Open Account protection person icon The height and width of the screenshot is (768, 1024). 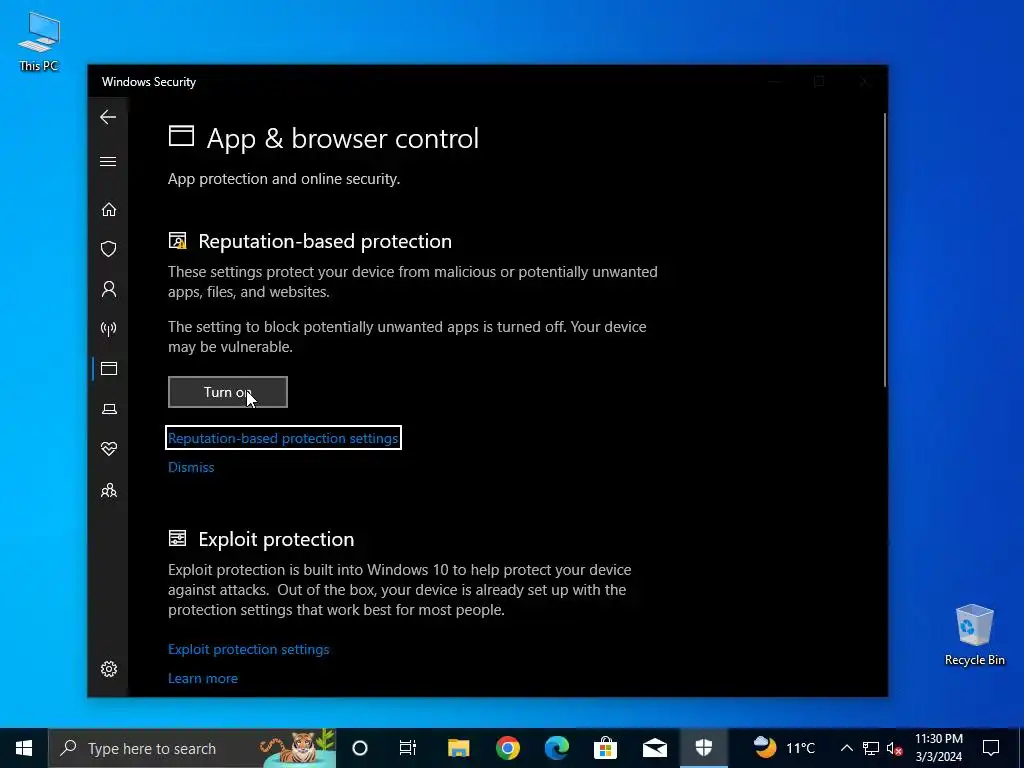108,289
